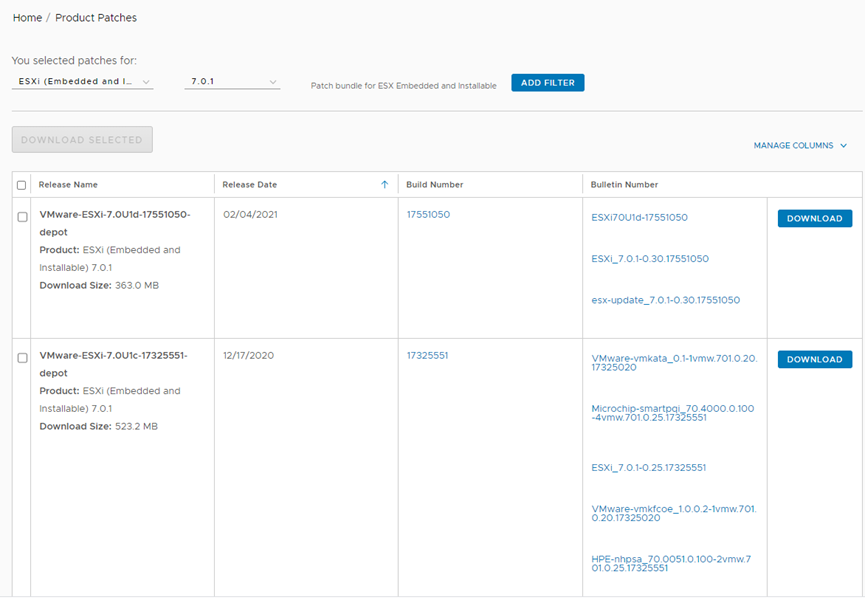Click the Download Size 363.0 MB text
Image resolution: width=865 pixels, height=600 pixels.
(99, 286)
